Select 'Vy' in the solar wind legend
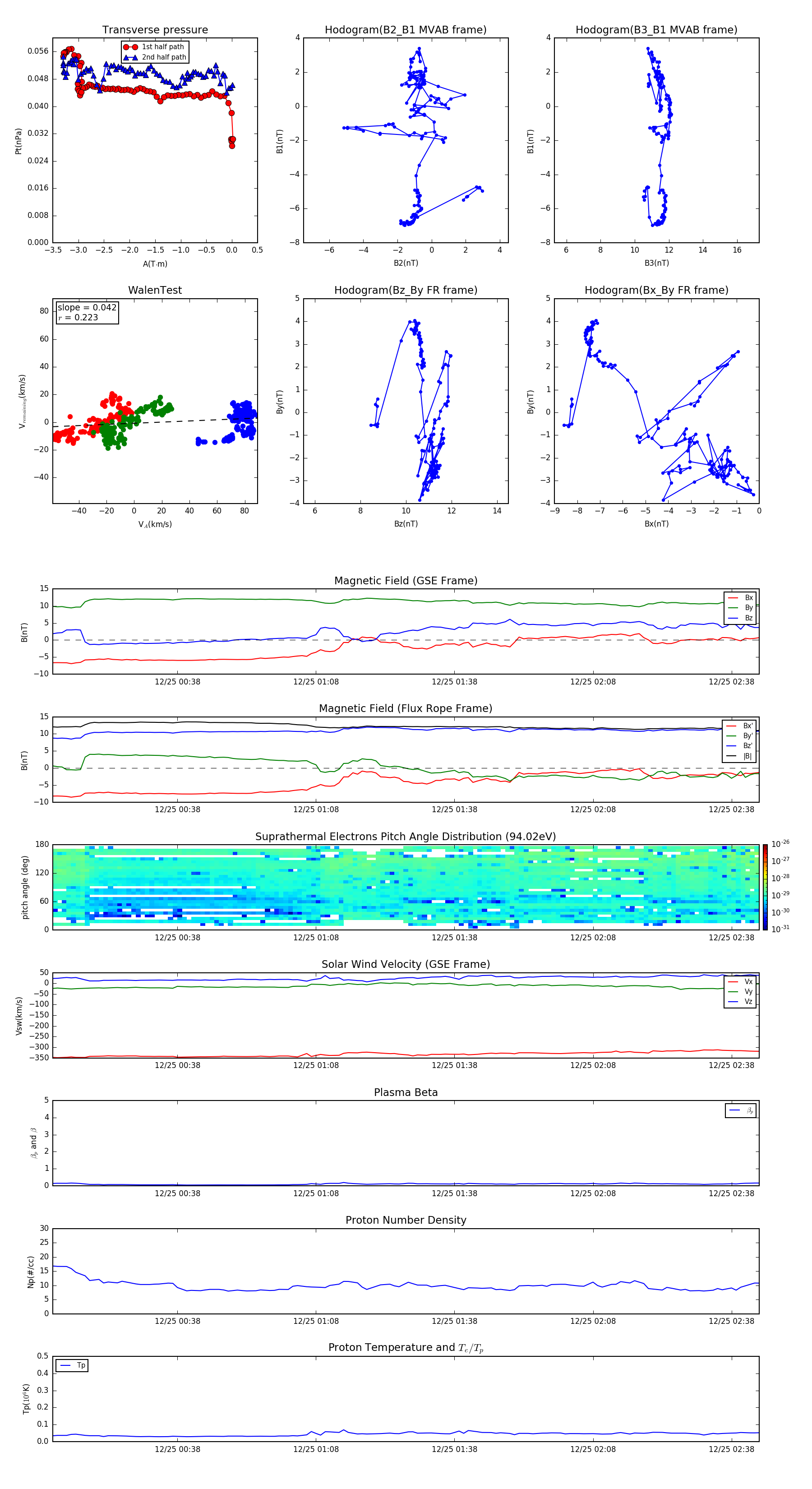Image resolution: width=812 pixels, height=1489 pixels. coord(741,991)
